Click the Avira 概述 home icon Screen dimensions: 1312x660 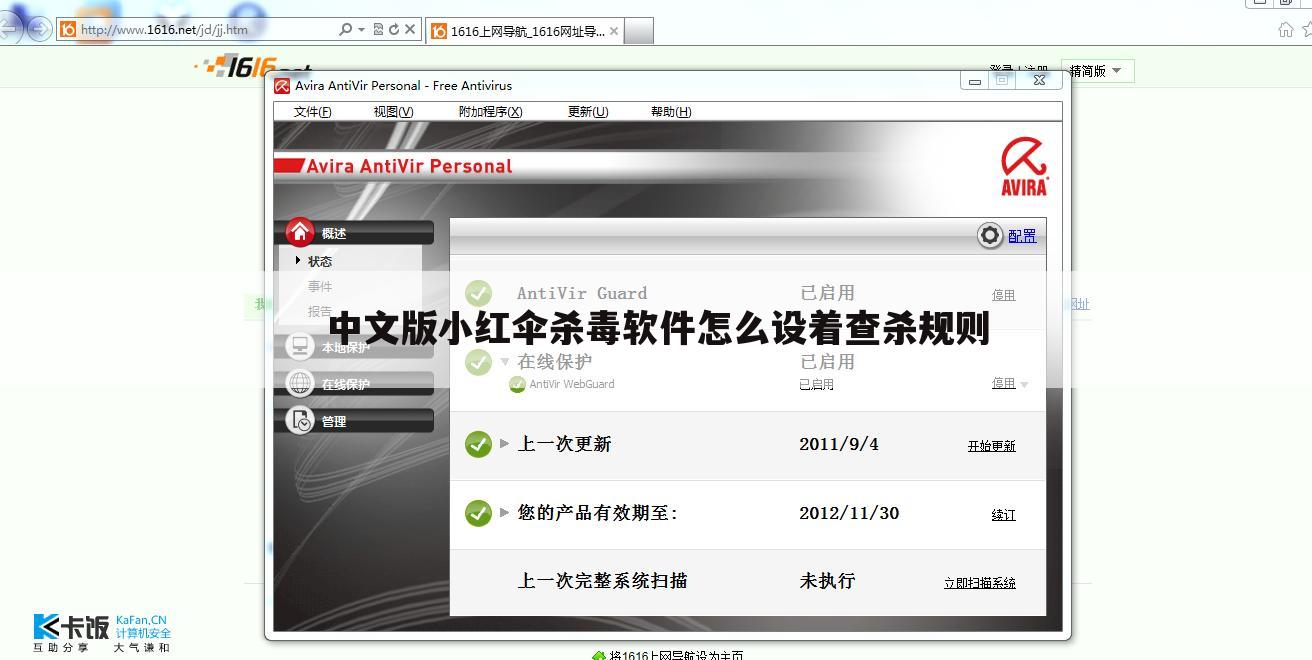[x=300, y=232]
